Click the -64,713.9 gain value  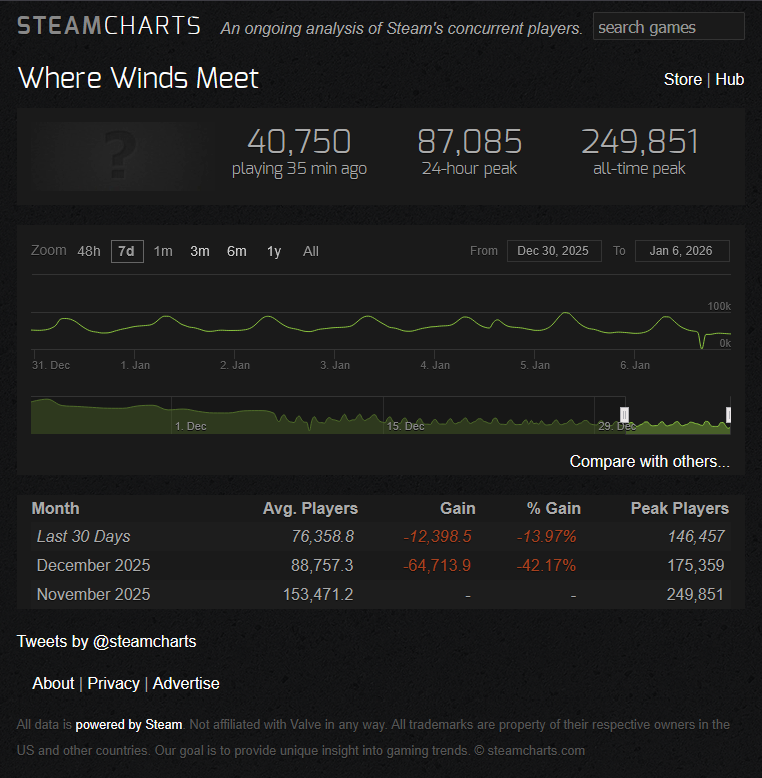437,565
